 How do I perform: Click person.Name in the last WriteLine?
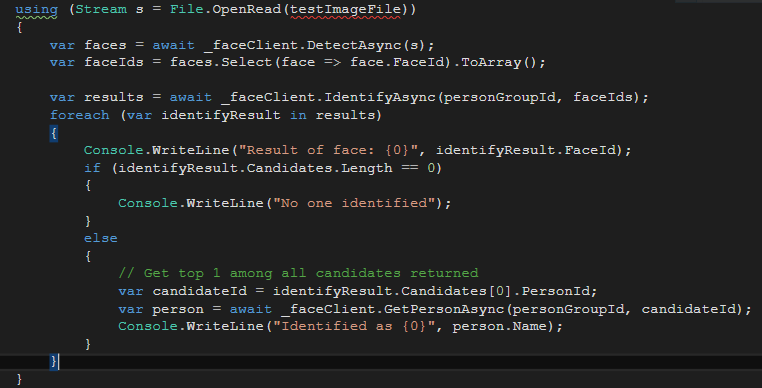[x=500, y=326]
